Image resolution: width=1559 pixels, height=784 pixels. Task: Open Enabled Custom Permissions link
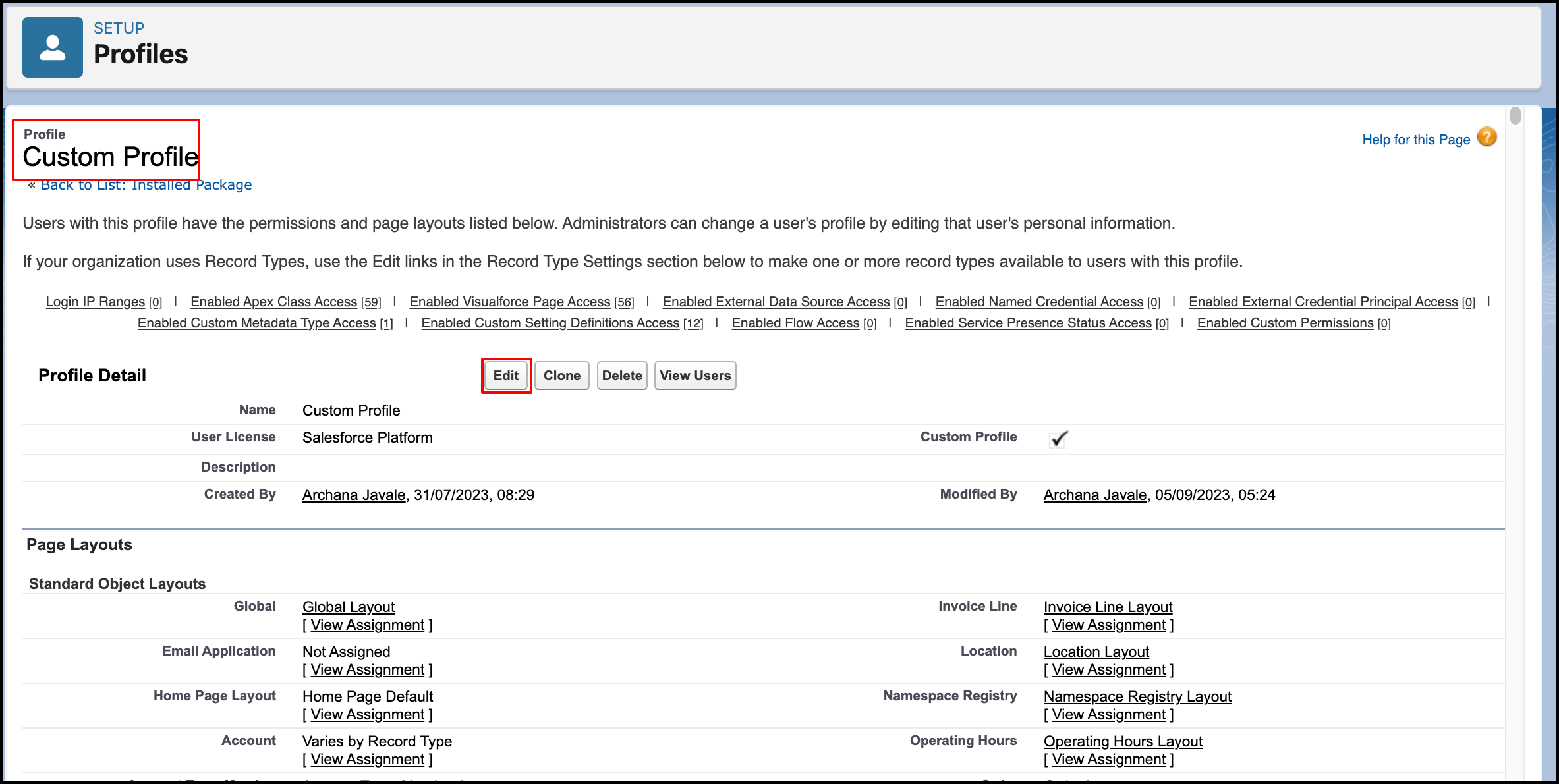tap(1285, 323)
